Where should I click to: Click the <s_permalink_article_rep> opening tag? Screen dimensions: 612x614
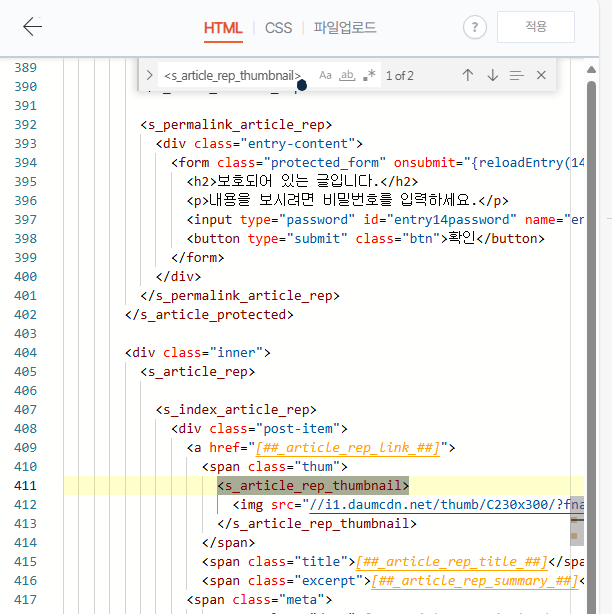236,125
